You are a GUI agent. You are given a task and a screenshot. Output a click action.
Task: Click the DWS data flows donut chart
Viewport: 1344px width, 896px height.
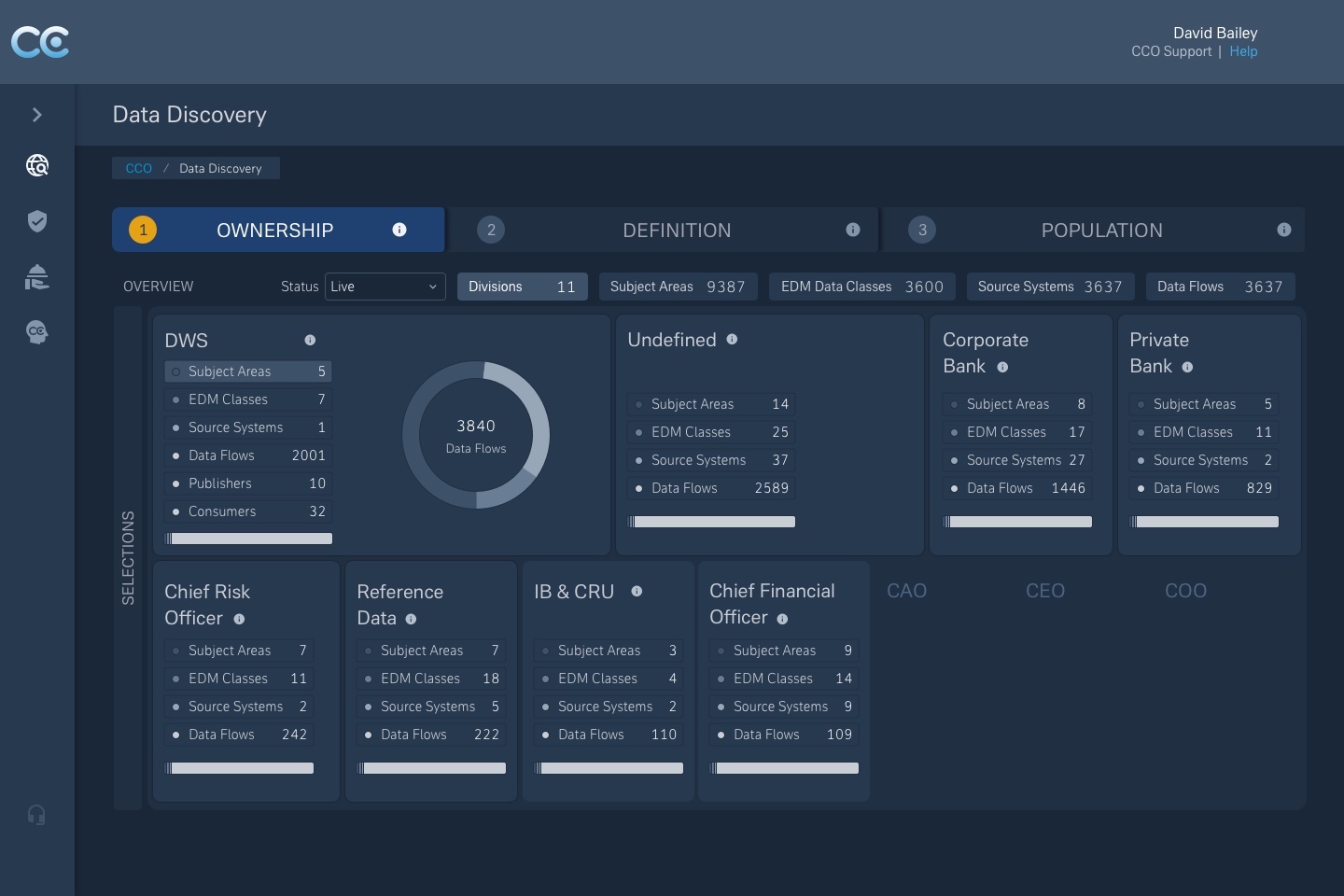pyautogui.click(x=476, y=435)
